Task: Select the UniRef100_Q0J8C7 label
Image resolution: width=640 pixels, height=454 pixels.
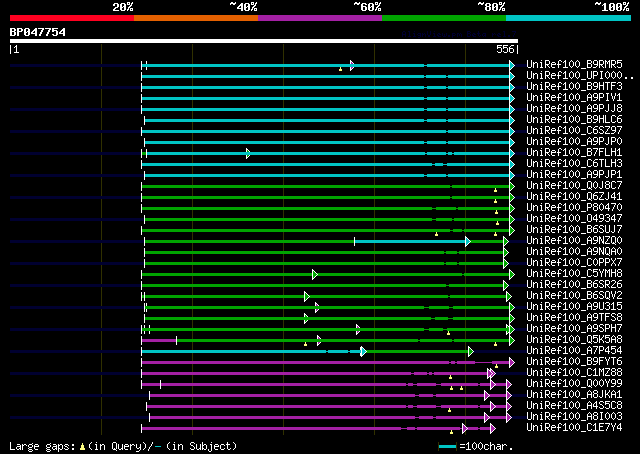Action: tap(574, 186)
